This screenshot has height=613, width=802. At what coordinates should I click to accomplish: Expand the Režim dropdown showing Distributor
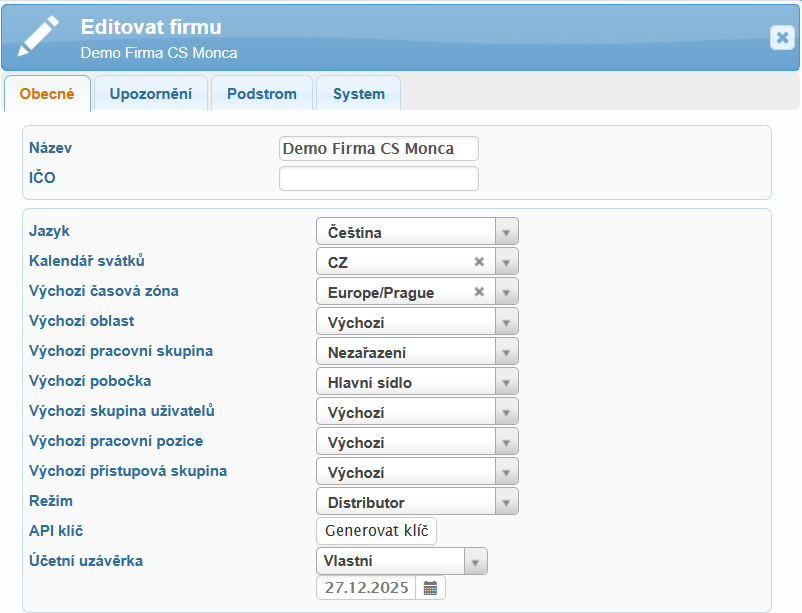(506, 502)
